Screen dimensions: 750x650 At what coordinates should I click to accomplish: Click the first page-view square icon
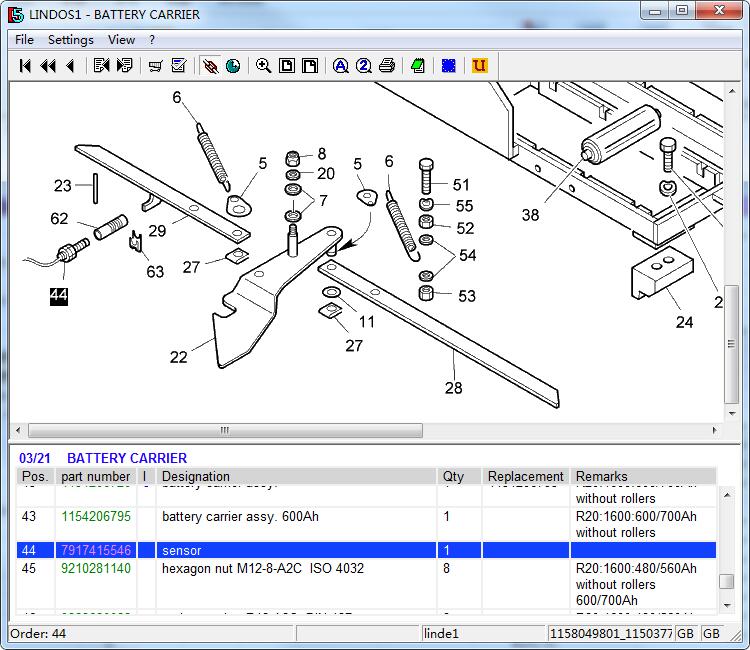(x=287, y=66)
